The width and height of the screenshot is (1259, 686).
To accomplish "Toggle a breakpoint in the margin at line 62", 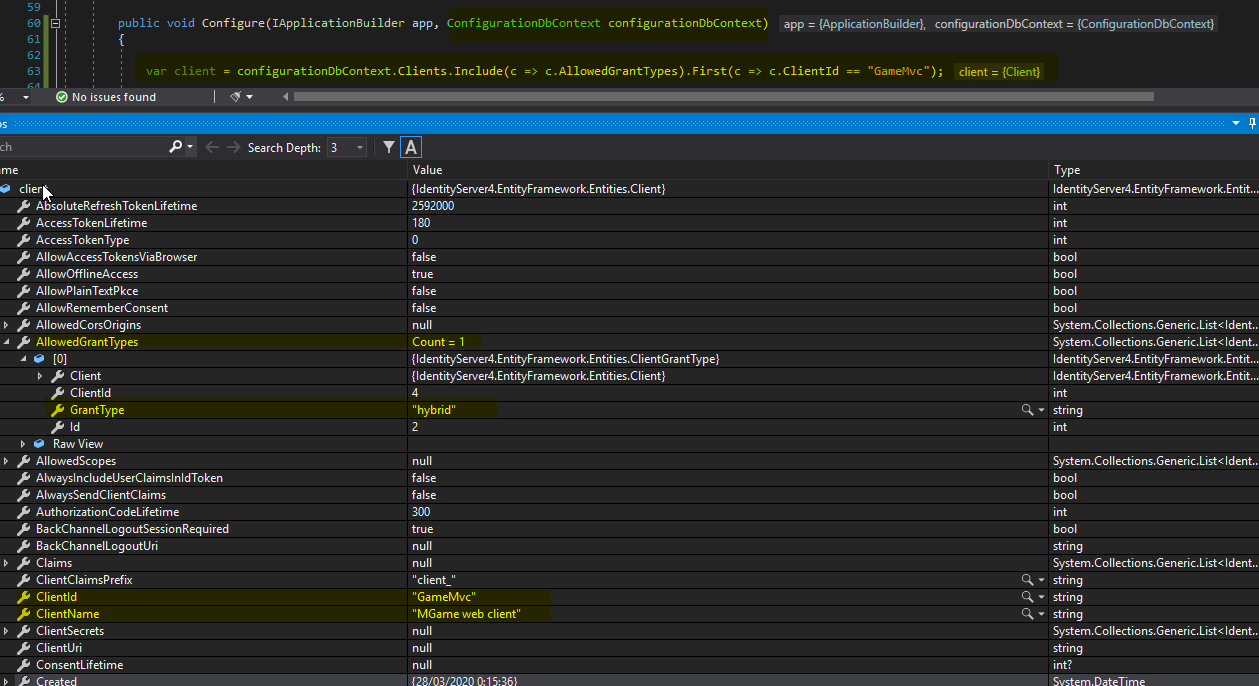I will 10,56.
